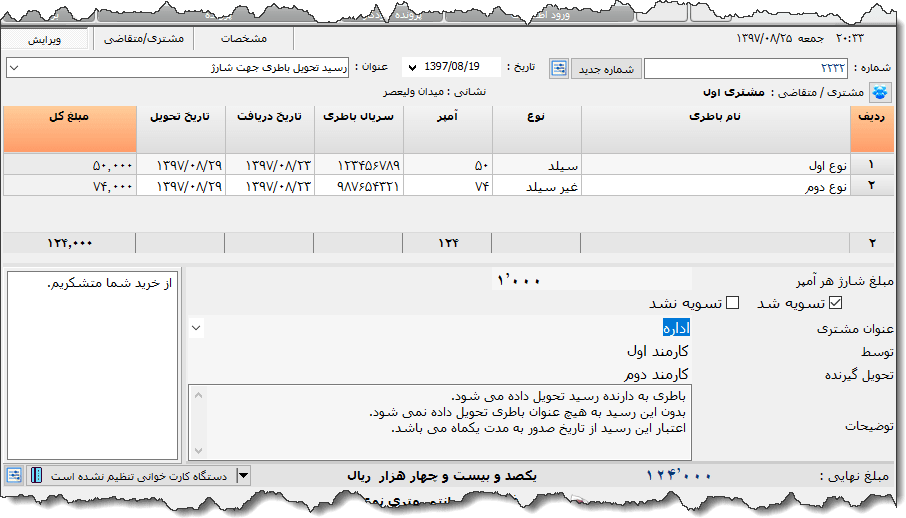Click the serial cell ۹۸۷۶۵۴۳۲۱
Viewport: 906px width, 518px height.
[x=359, y=186]
